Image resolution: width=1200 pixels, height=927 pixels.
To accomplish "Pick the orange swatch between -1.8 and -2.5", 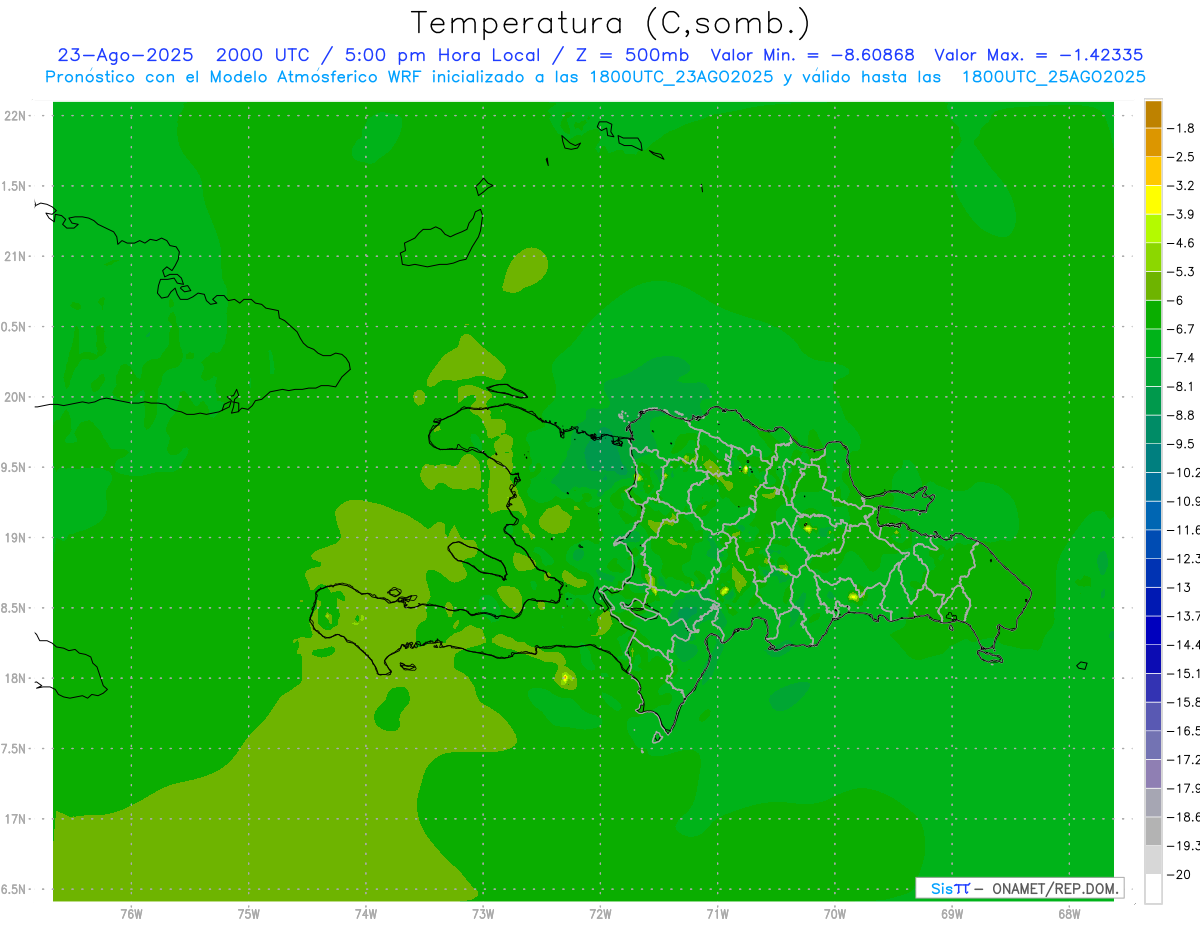I will (1153, 142).
